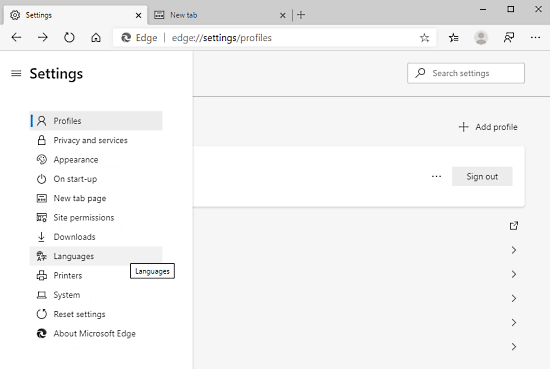
Task: Click the Sign out button
Action: point(482,176)
